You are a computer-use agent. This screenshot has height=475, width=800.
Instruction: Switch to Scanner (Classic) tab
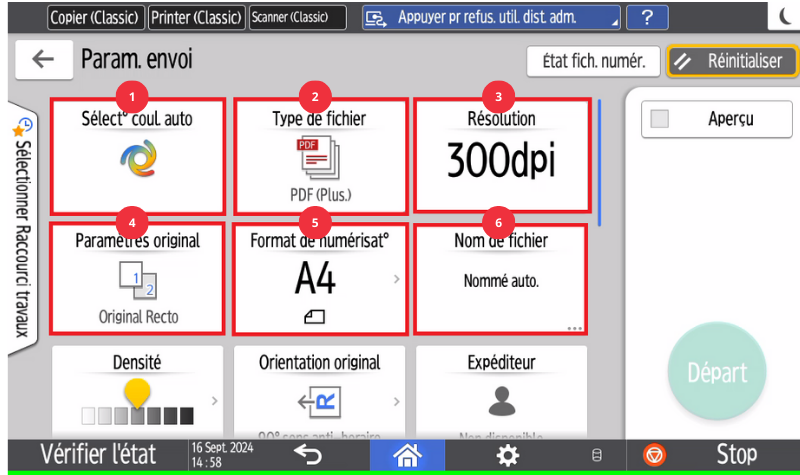[298, 17]
